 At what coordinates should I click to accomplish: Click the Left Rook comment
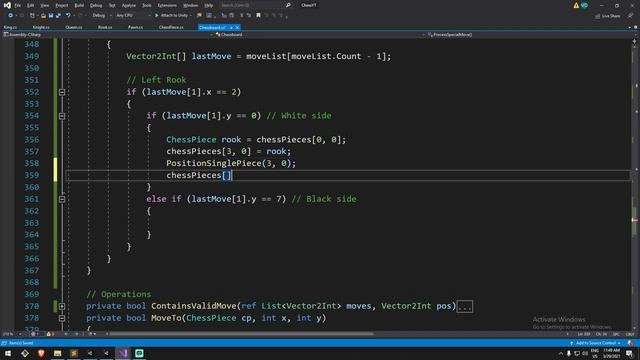(156, 80)
